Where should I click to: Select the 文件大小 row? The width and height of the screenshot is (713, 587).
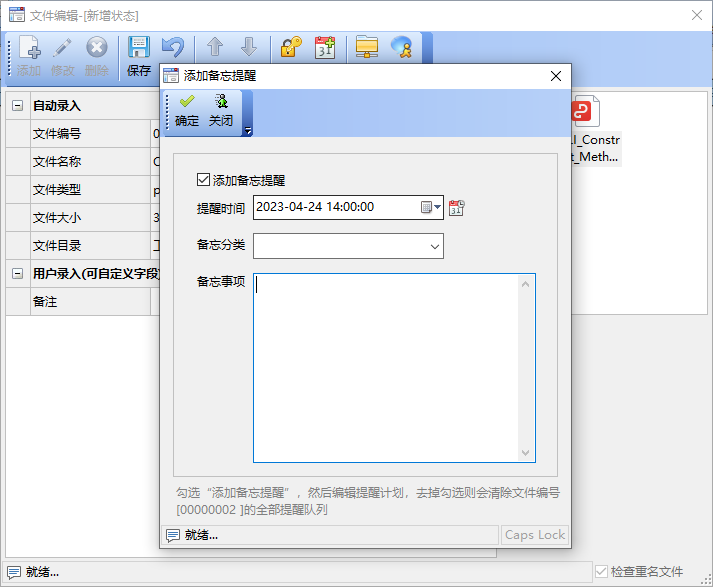coord(82,218)
